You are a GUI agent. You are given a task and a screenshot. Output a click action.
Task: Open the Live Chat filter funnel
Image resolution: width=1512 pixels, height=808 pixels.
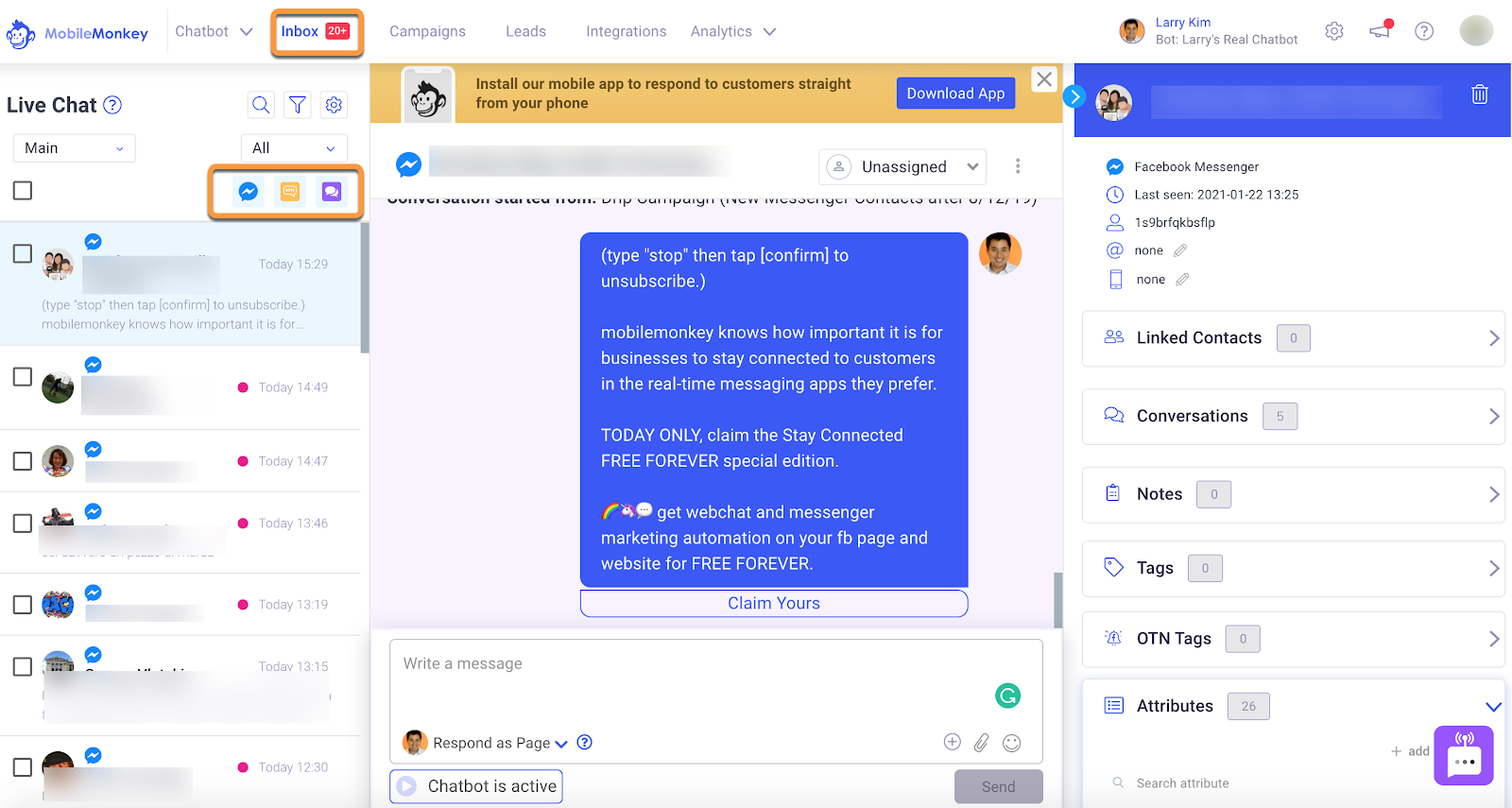298,105
